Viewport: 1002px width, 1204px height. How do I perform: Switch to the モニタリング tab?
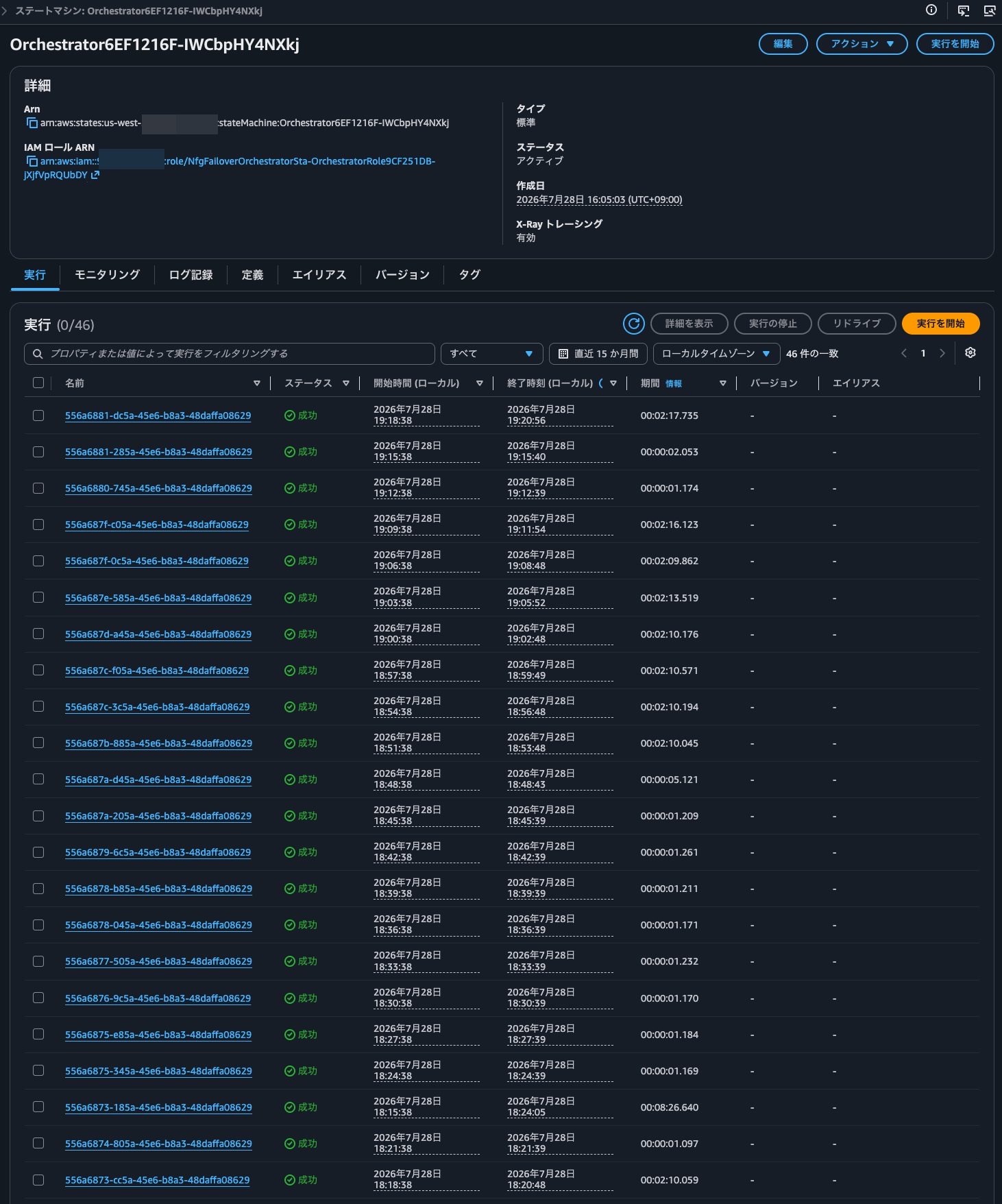pos(107,275)
